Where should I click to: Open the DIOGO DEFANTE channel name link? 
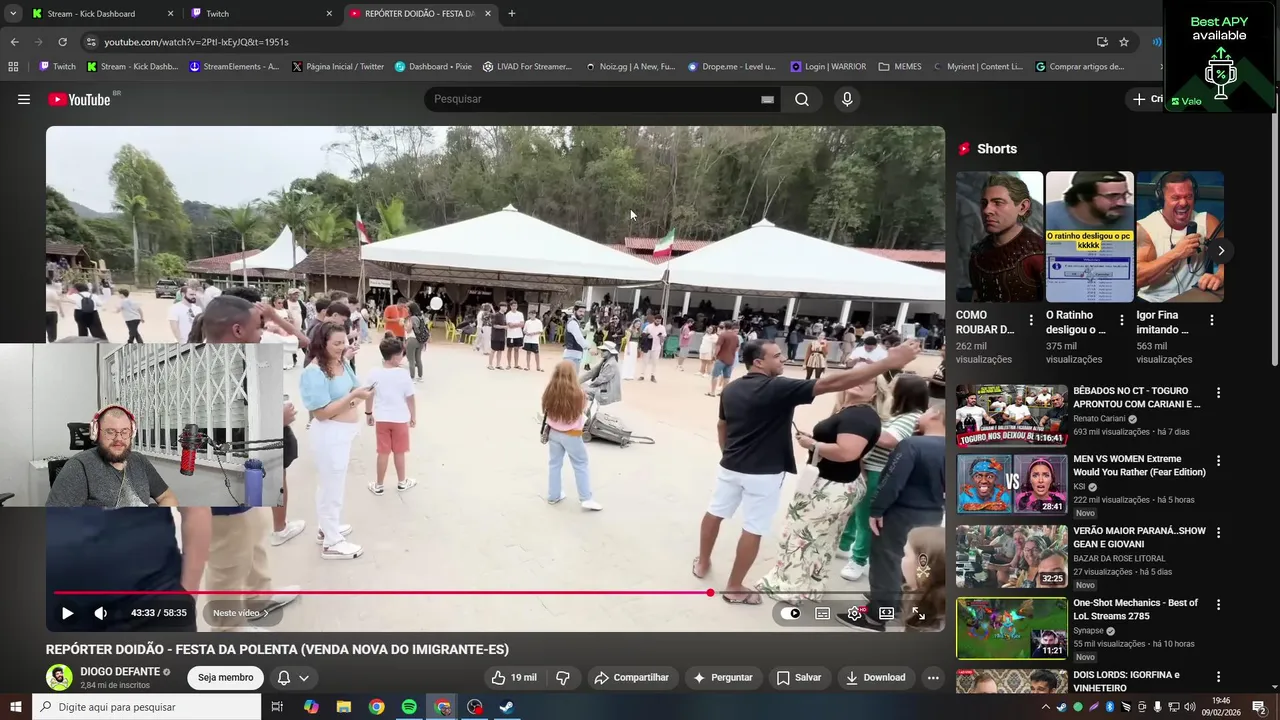pyautogui.click(x=120, y=671)
